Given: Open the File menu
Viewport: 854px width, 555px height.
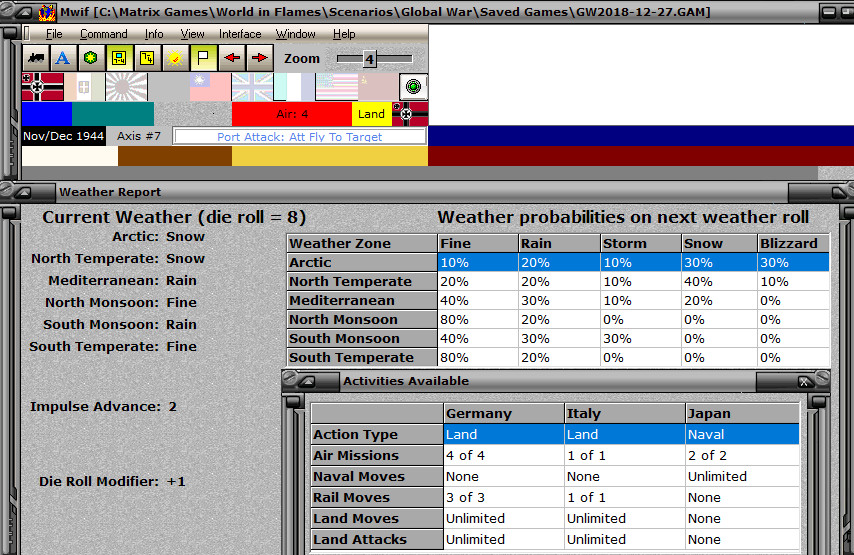Looking at the screenshot, I should click(x=54, y=34).
